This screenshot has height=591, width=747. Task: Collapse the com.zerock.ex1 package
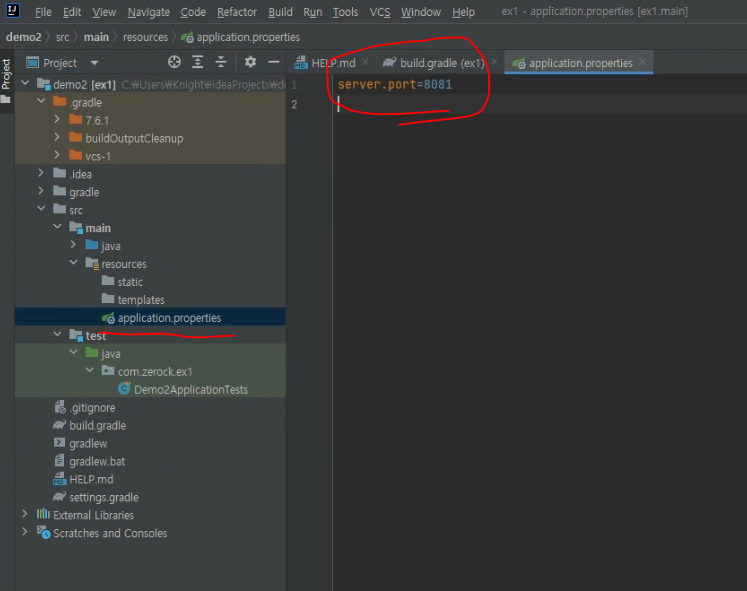90,370
